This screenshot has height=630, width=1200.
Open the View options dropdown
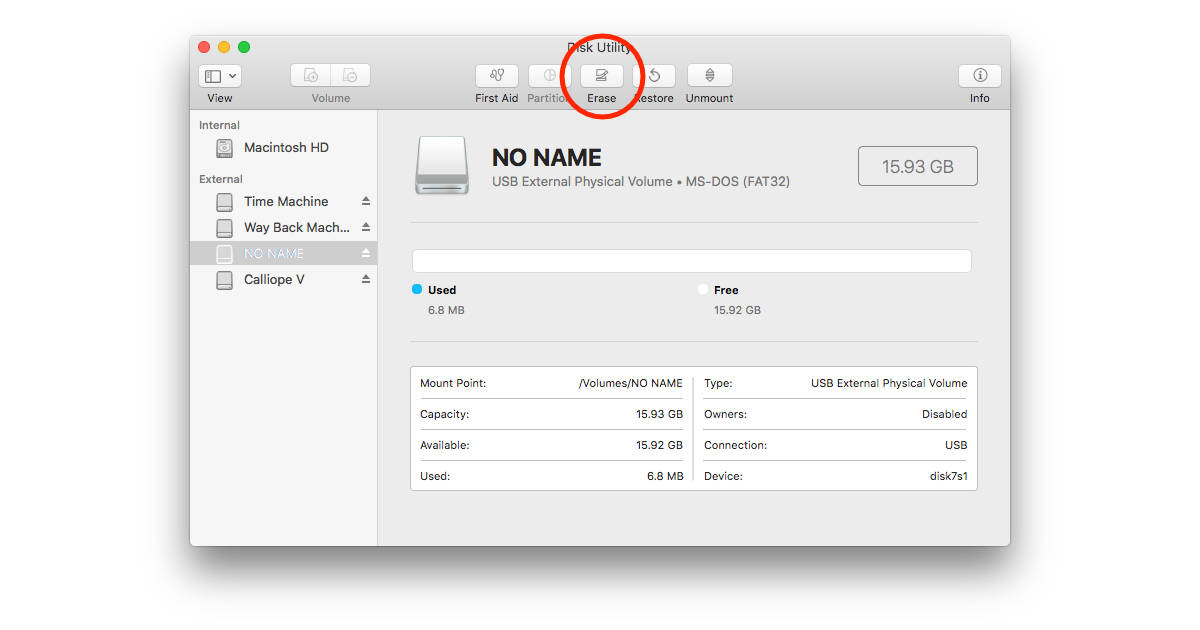(219, 74)
